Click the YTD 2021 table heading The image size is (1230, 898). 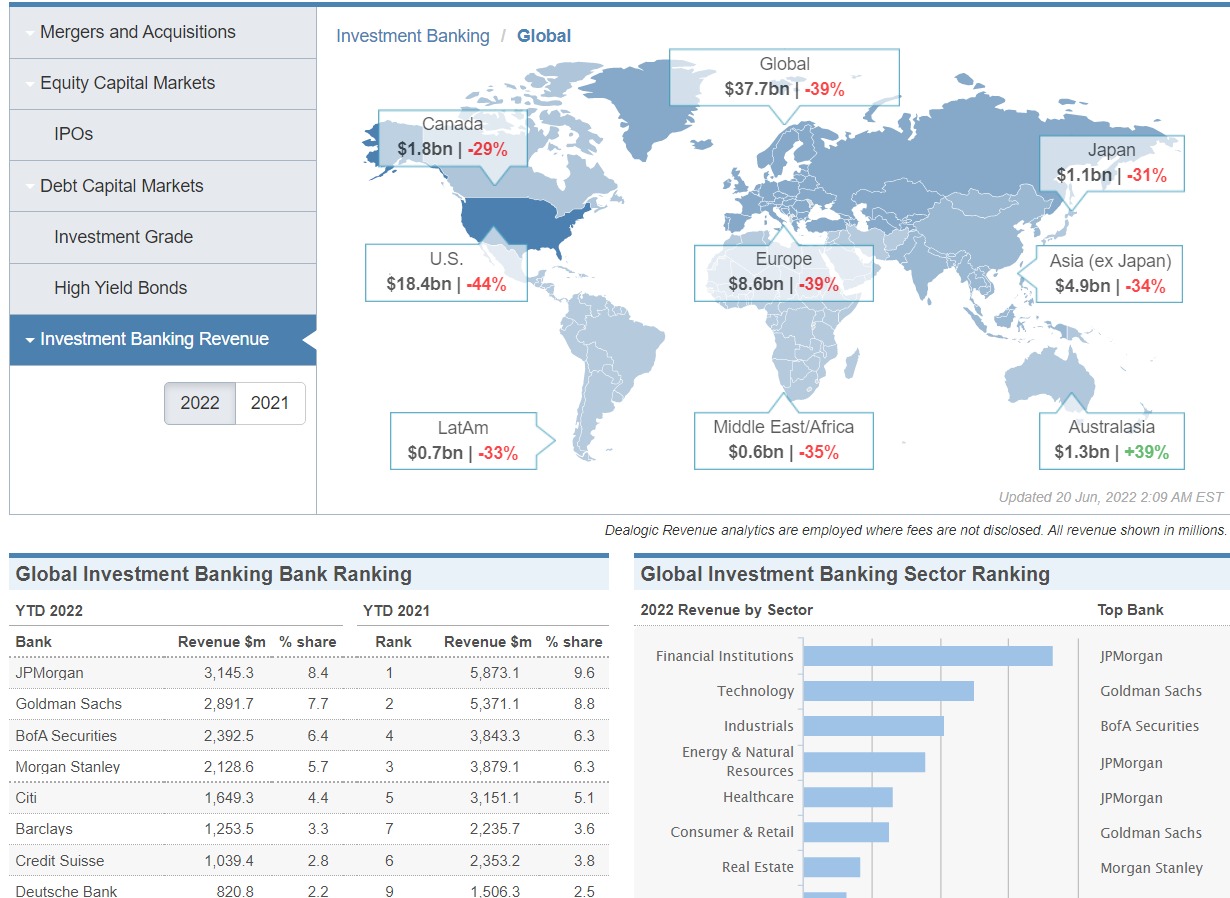click(x=396, y=611)
